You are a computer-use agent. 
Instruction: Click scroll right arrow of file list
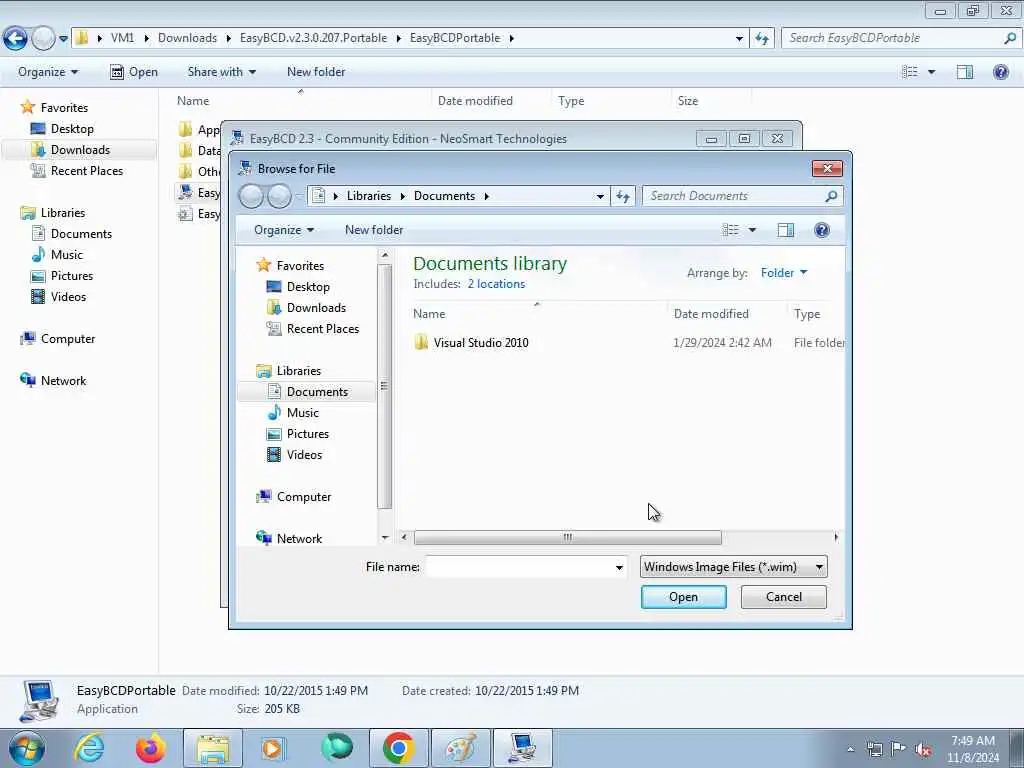point(837,537)
